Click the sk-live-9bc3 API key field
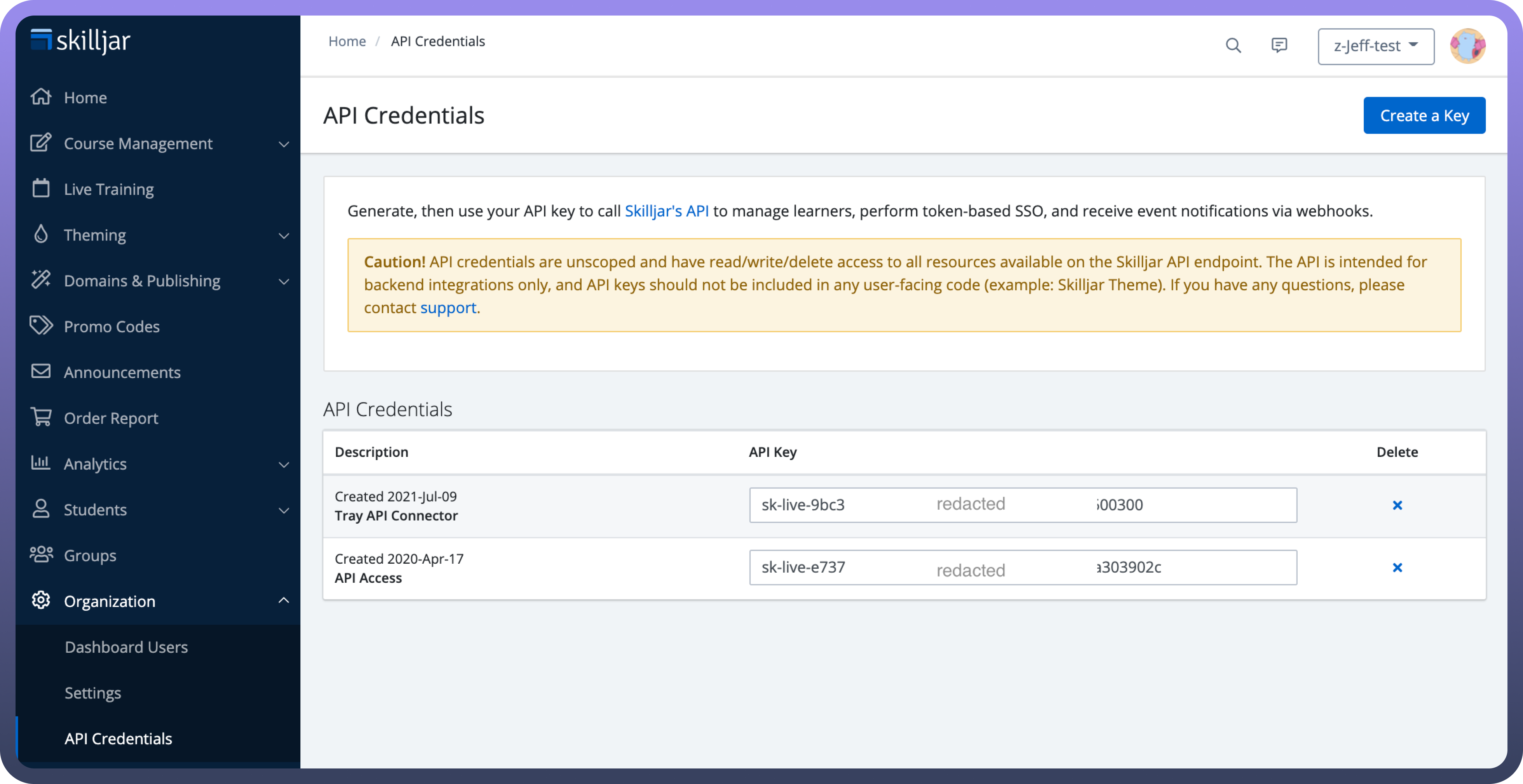Image resolution: width=1523 pixels, height=784 pixels. click(x=1022, y=505)
